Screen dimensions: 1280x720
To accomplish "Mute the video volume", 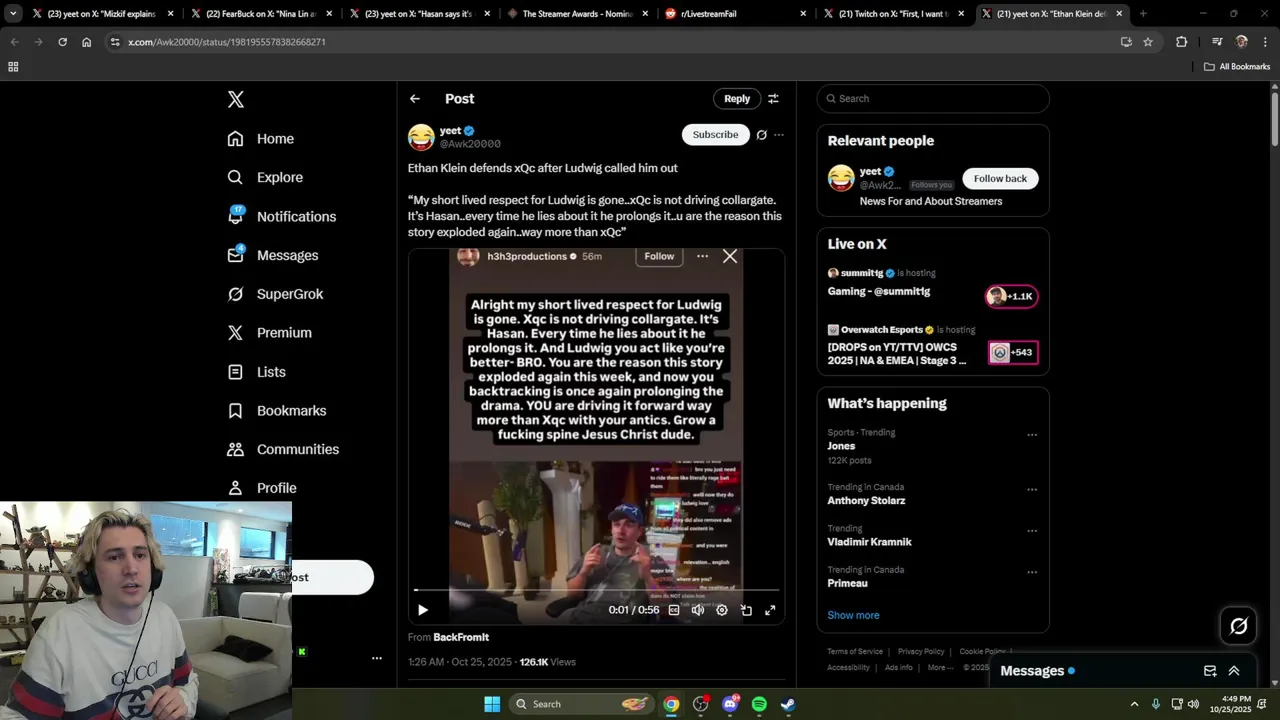I will [x=698, y=610].
